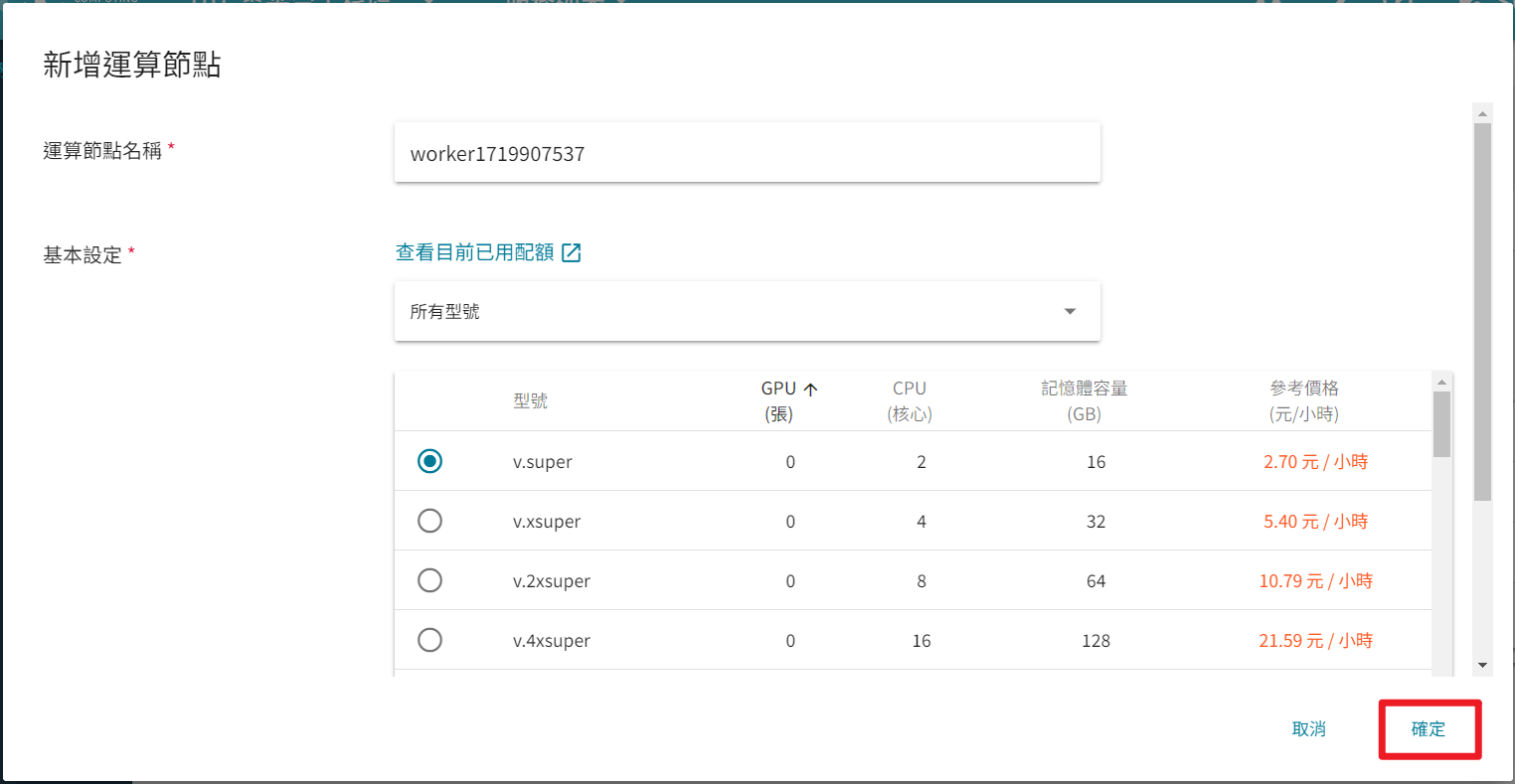Screen dimensions: 1515x784
Task: Click the 64 memory value
Action: pos(1095,581)
